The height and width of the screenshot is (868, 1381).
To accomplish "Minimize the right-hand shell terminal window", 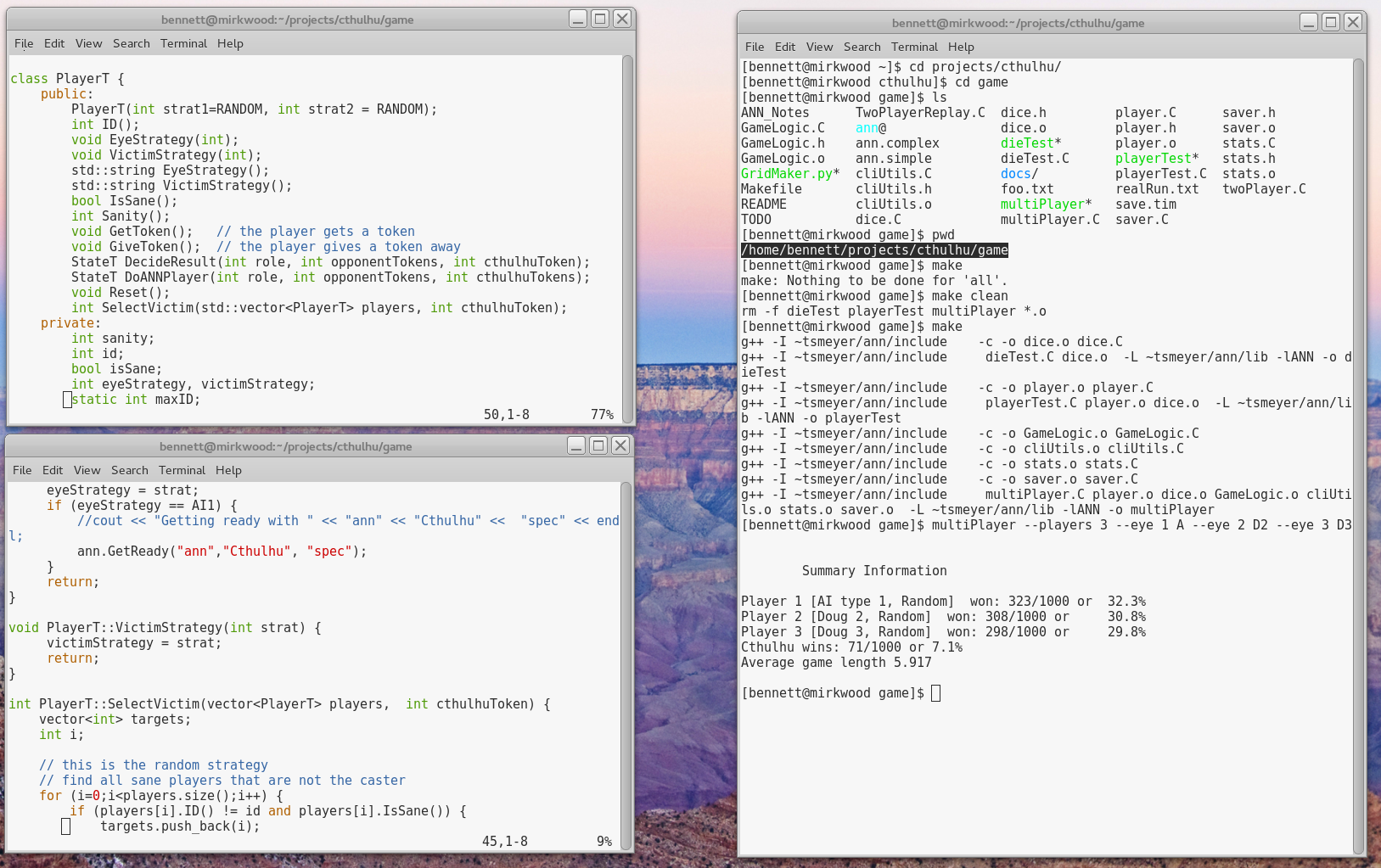I will [x=1309, y=22].
